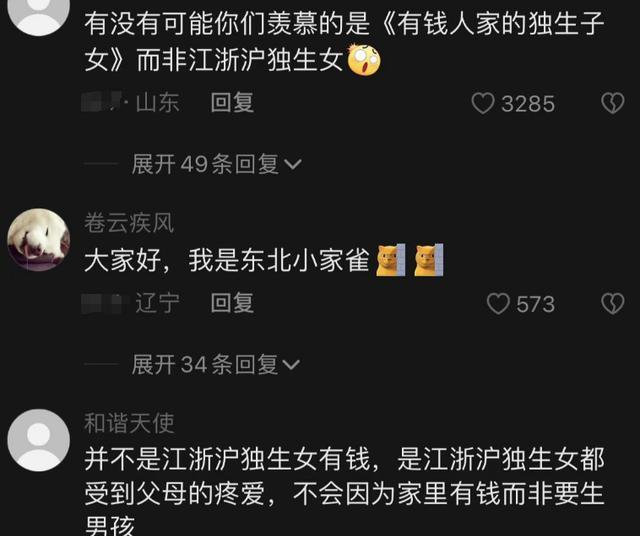Tap the 江浙沪独生女有钱 comment text
The width and height of the screenshot is (640, 536).
344,492
